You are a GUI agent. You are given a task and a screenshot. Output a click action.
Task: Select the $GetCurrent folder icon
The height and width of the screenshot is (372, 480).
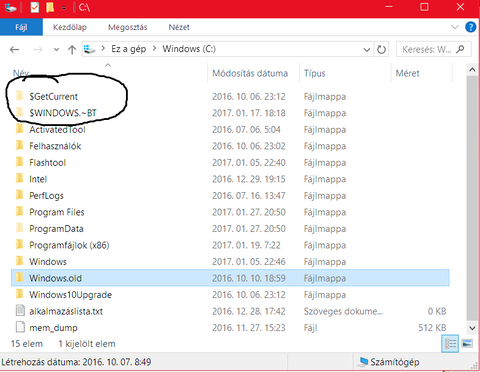[20, 96]
